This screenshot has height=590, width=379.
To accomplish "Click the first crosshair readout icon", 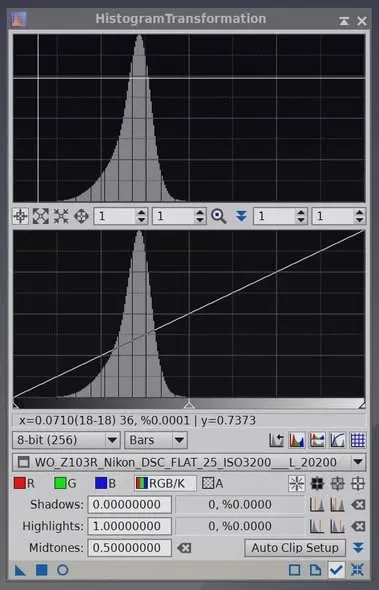I will (x=20, y=216).
